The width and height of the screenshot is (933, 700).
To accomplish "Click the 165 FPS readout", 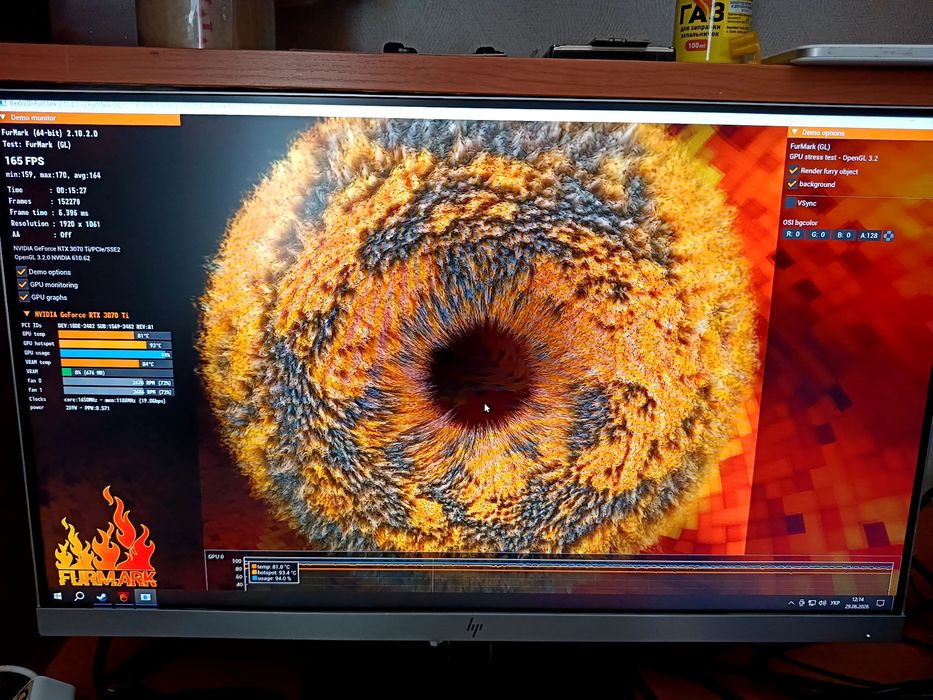I will point(24,161).
